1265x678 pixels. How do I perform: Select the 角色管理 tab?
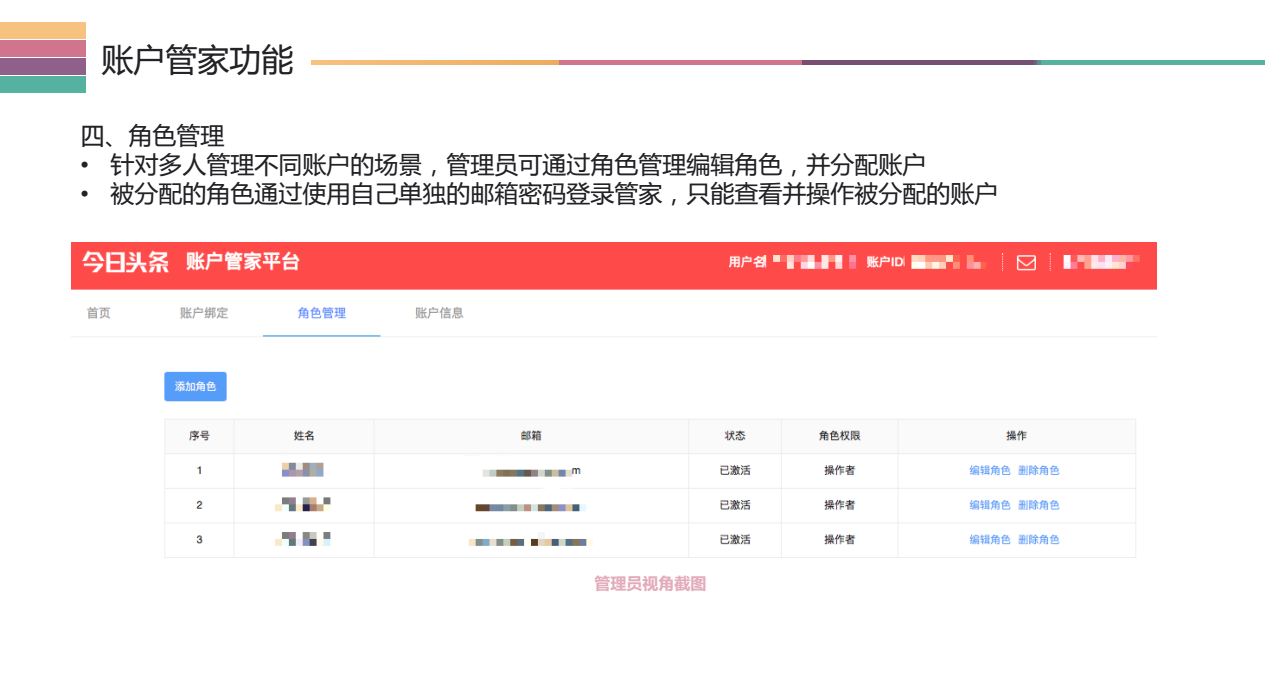(x=321, y=312)
